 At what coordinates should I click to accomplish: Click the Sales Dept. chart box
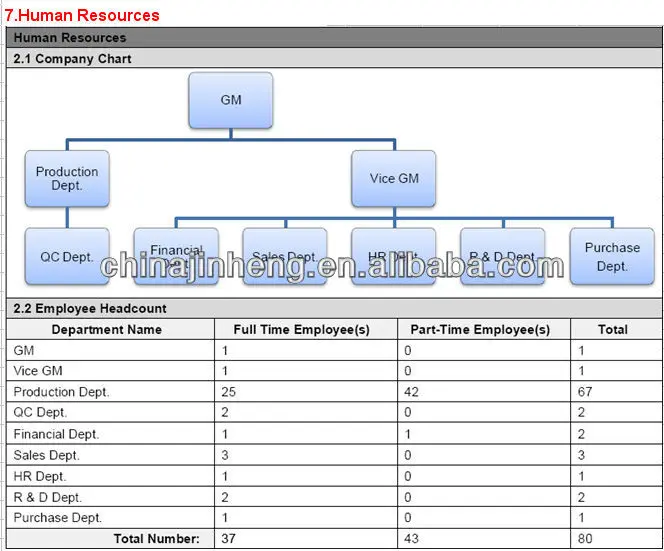pos(284,257)
